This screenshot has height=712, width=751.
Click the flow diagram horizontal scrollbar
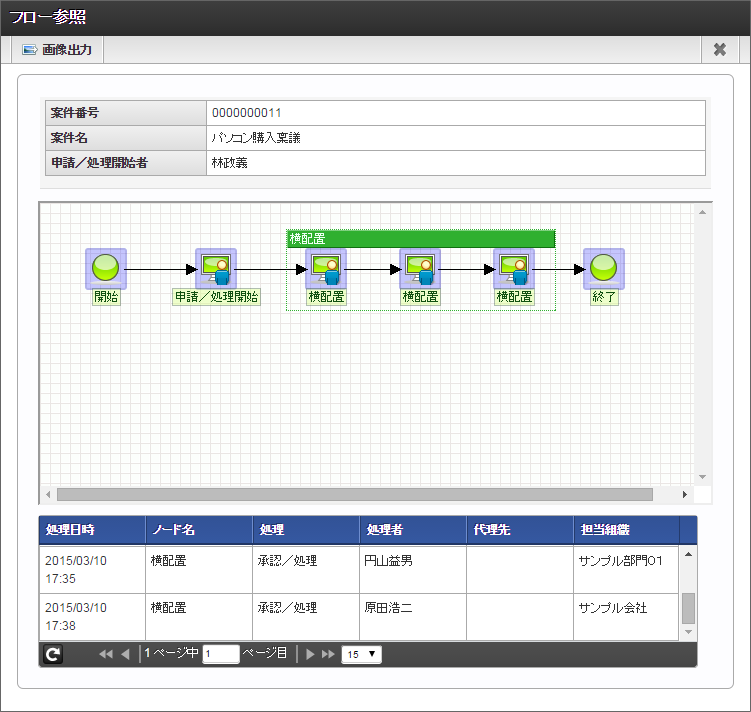pos(354,494)
